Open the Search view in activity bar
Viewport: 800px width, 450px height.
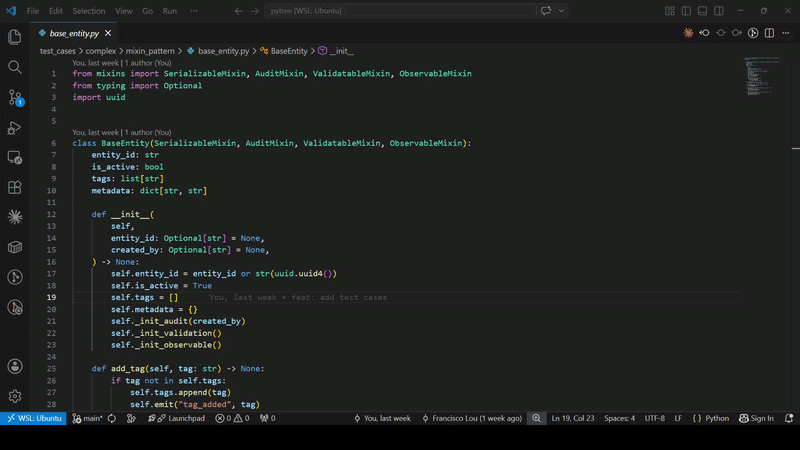click(15, 67)
